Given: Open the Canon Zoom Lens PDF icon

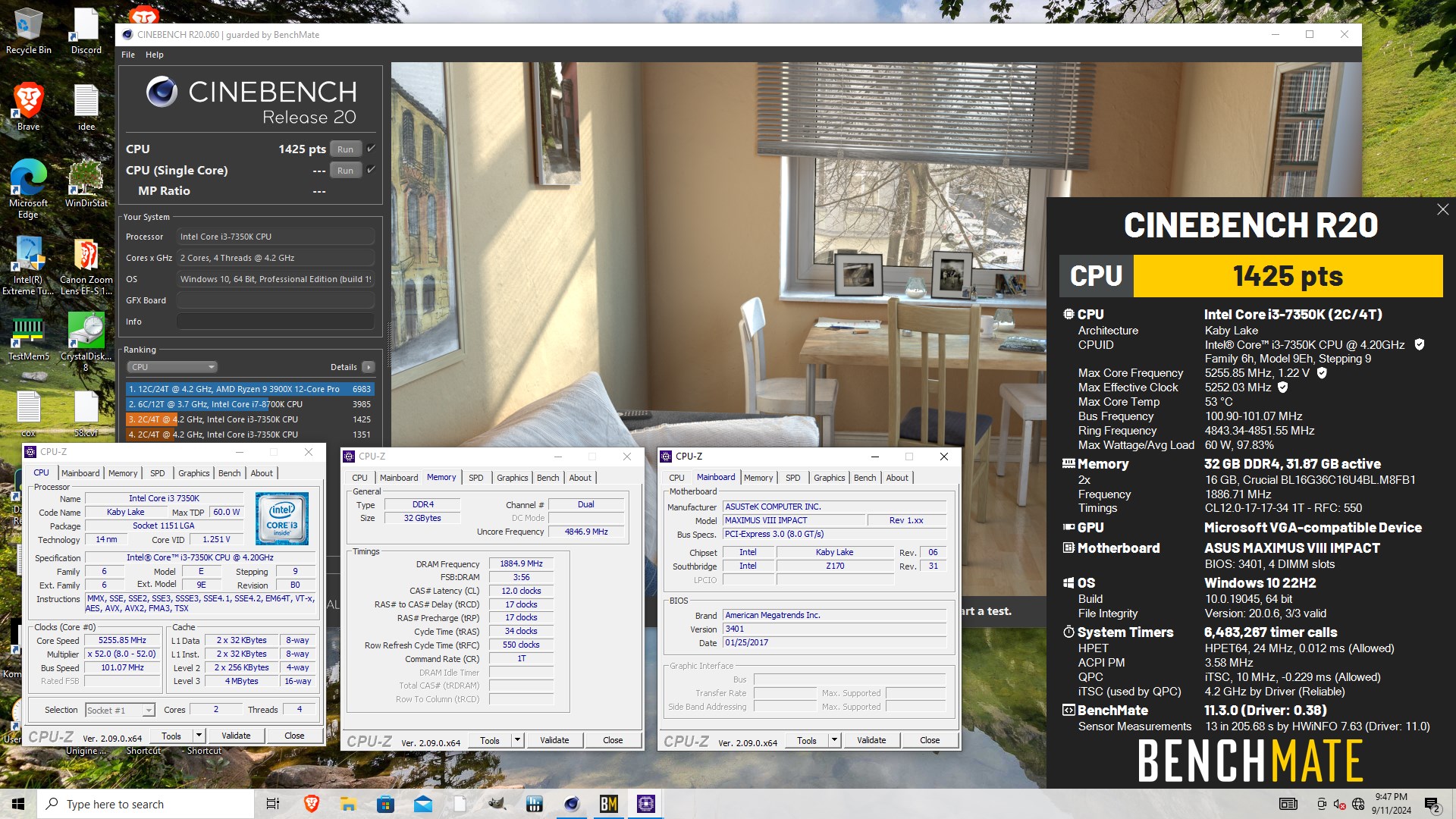Looking at the screenshot, I should coord(86,266).
